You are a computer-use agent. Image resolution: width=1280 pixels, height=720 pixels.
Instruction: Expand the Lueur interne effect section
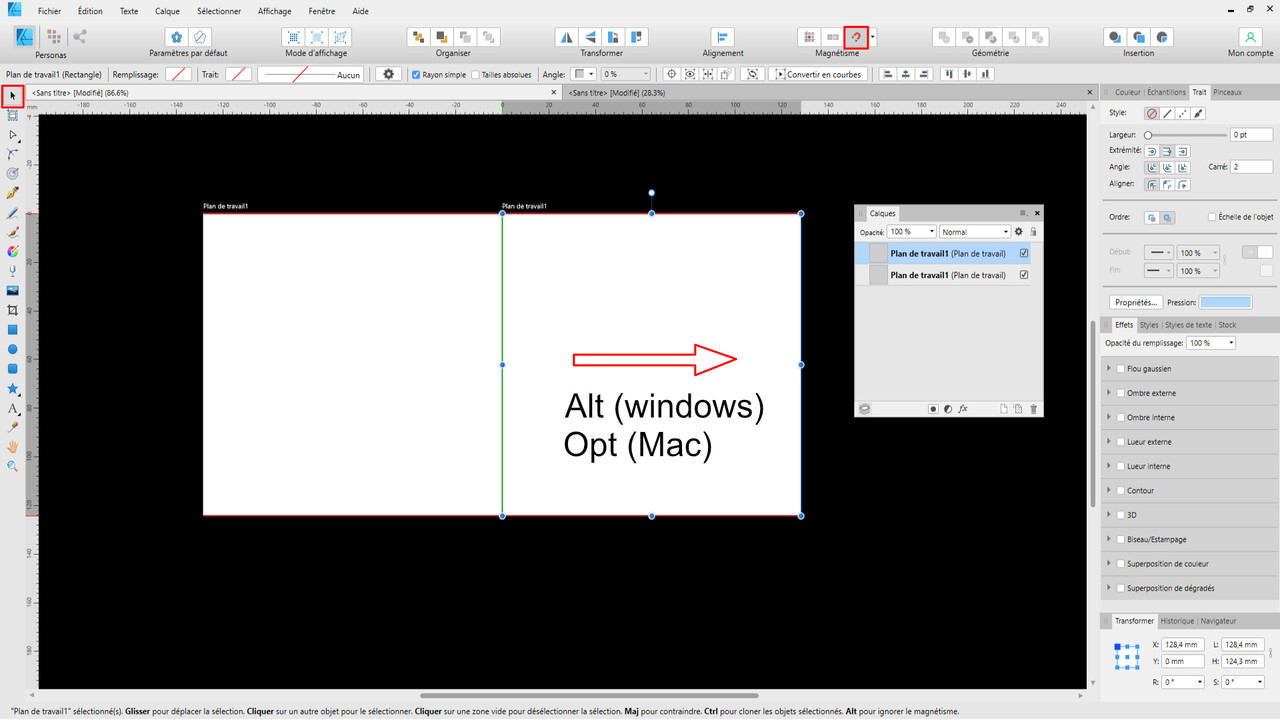point(1109,467)
